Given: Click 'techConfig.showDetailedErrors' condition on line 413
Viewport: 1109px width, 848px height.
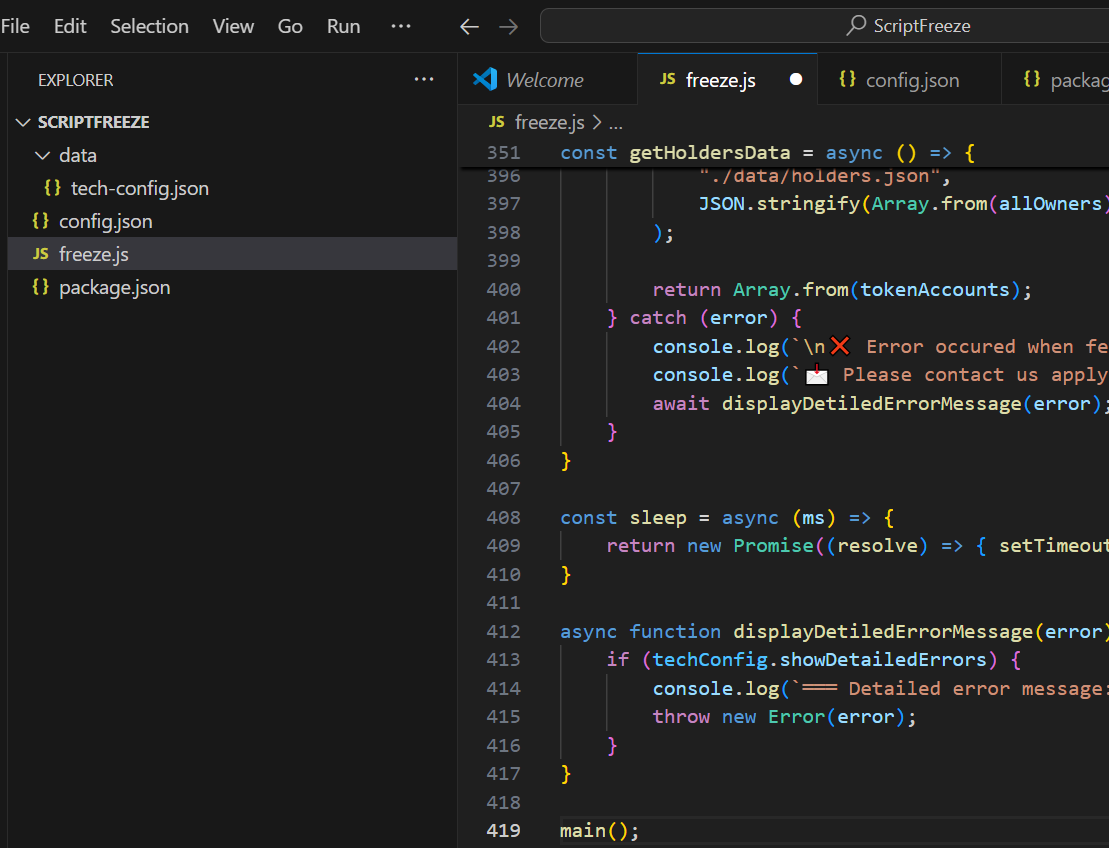Looking at the screenshot, I should 819,660.
